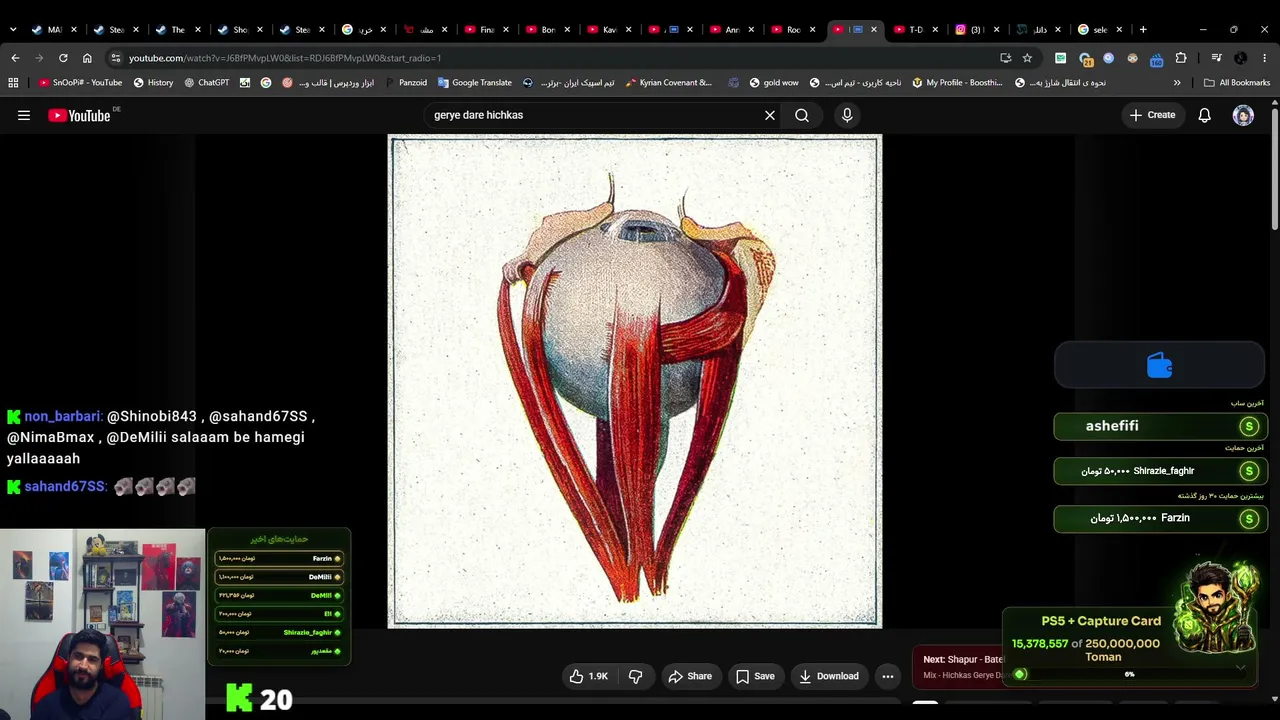Share the video
This screenshot has height=720, width=1280.
tap(690, 676)
